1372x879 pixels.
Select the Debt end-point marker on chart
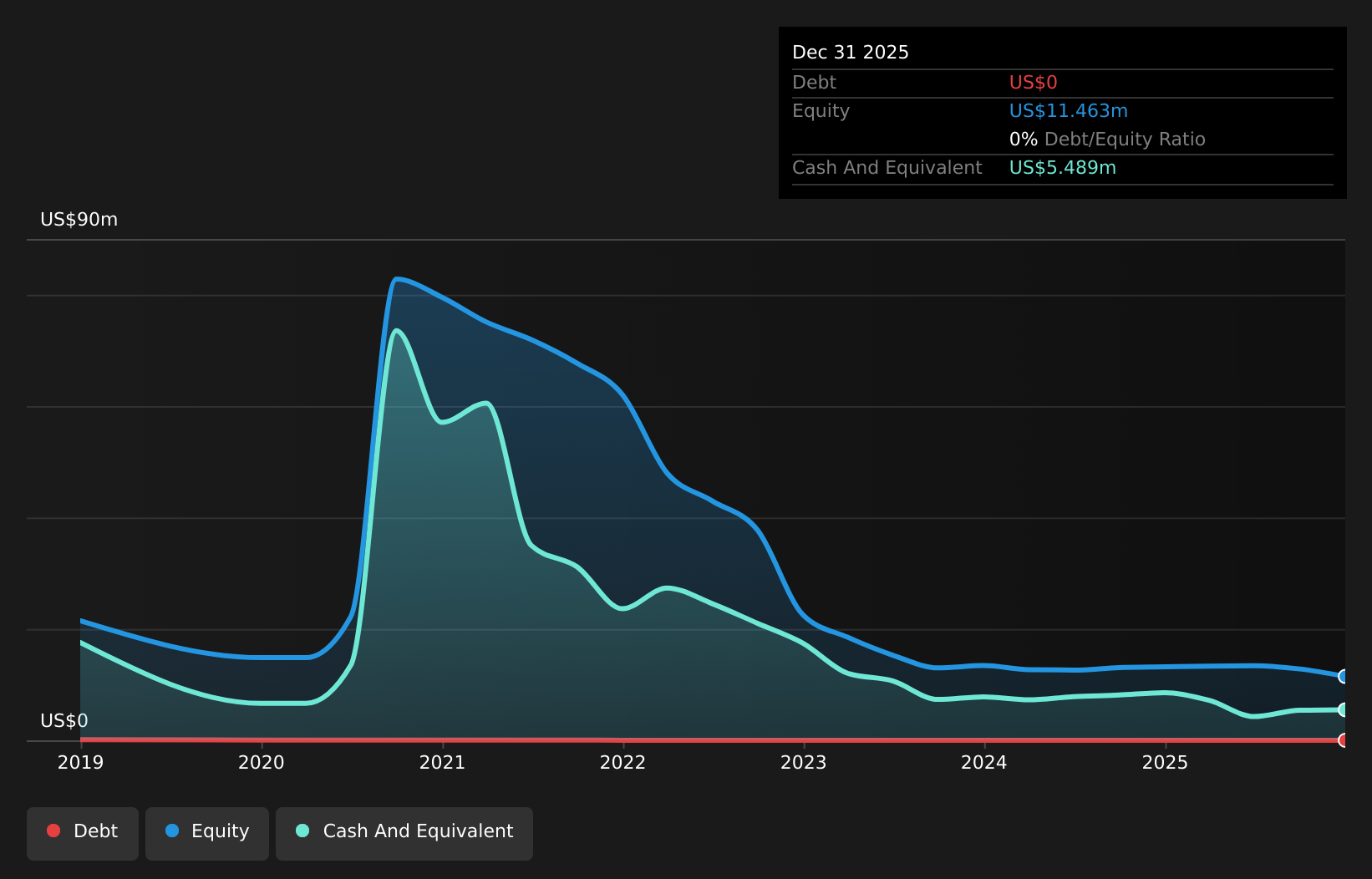click(1344, 740)
